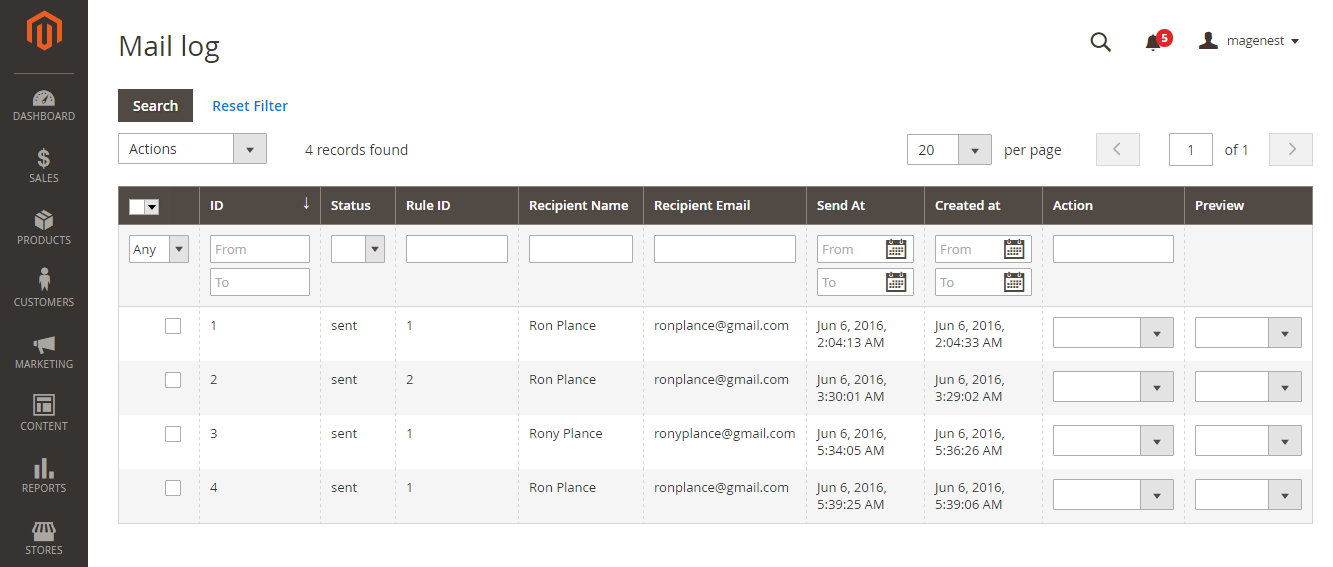Click the Recipient Email filter field
The image size is (1333, 567).
pos(724,249)
